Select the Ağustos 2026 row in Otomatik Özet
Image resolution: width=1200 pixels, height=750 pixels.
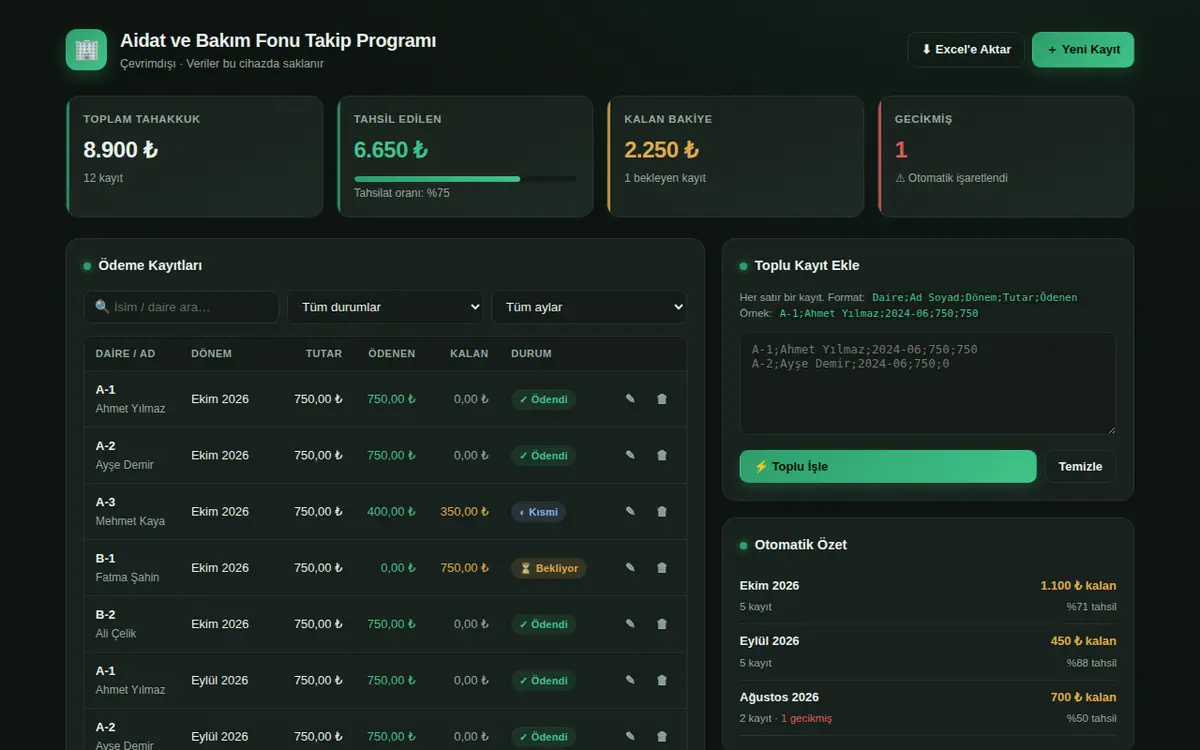click(928, 708)
